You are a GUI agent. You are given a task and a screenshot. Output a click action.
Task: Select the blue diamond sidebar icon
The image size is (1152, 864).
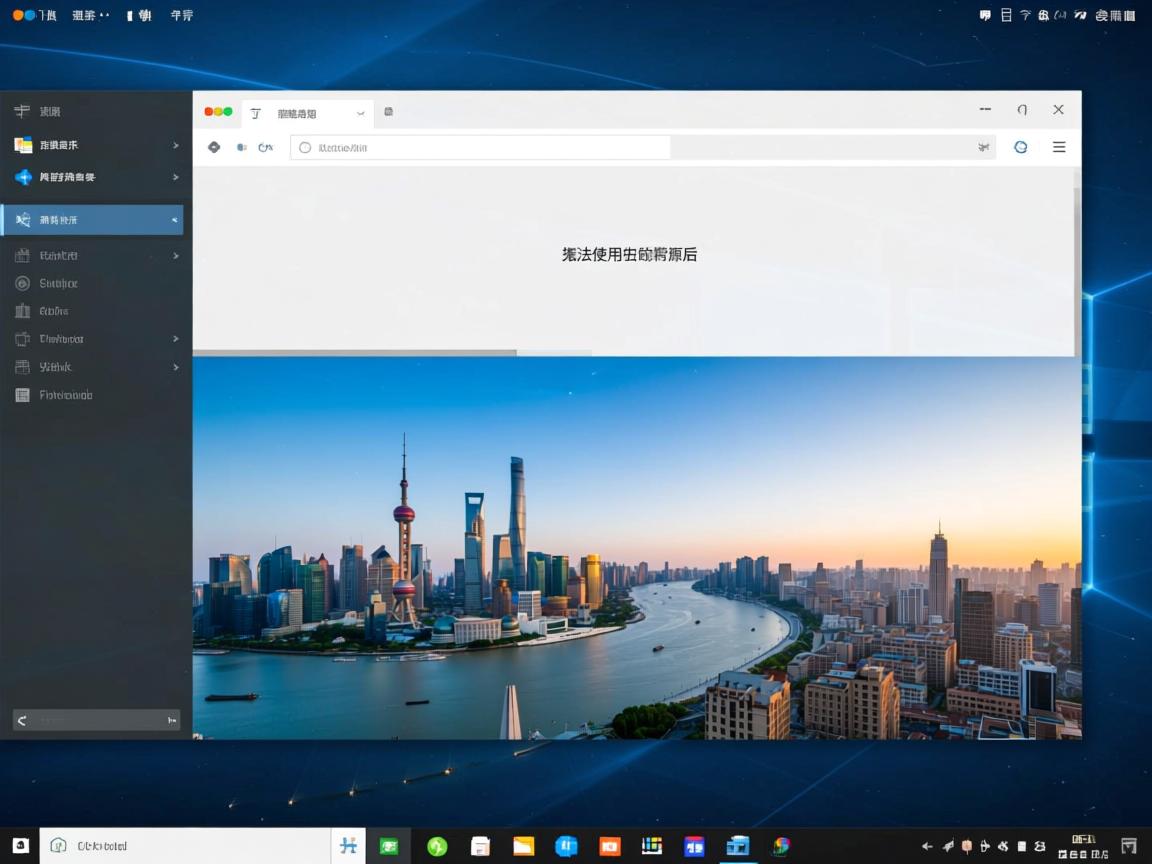(x=22, y=177)
